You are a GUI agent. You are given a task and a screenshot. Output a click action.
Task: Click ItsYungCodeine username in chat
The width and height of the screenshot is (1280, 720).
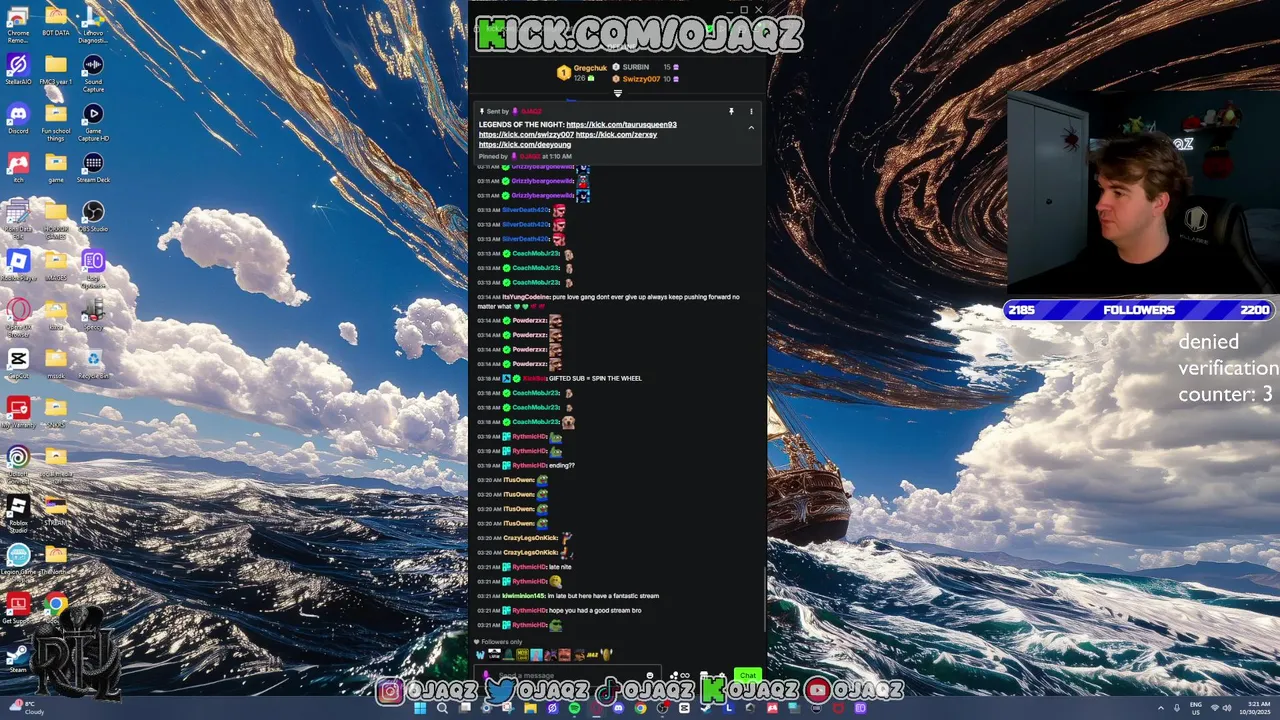tap(524, 297)
